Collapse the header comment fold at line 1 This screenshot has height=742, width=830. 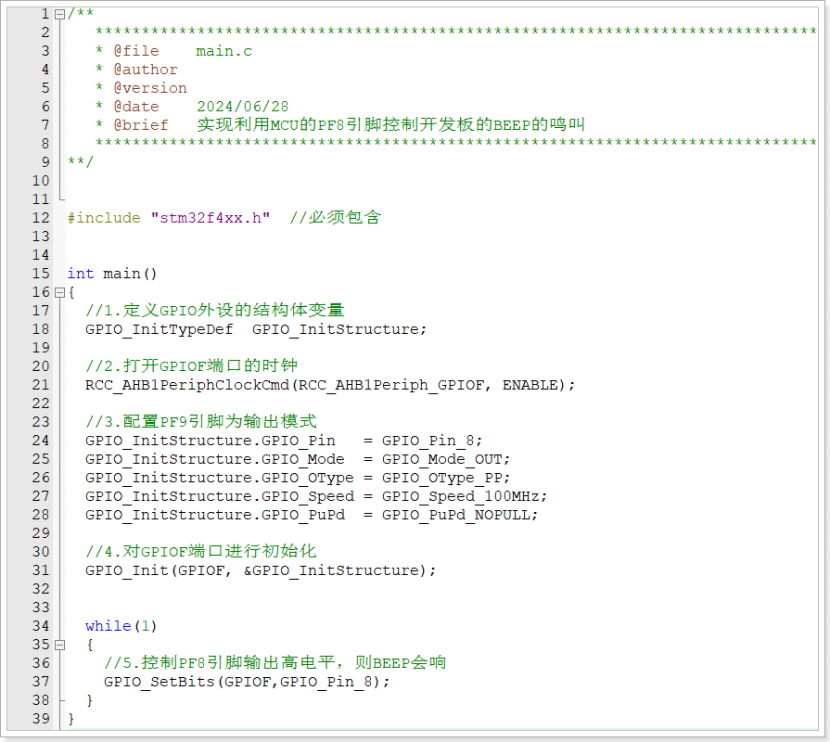(x=60, y=14)
